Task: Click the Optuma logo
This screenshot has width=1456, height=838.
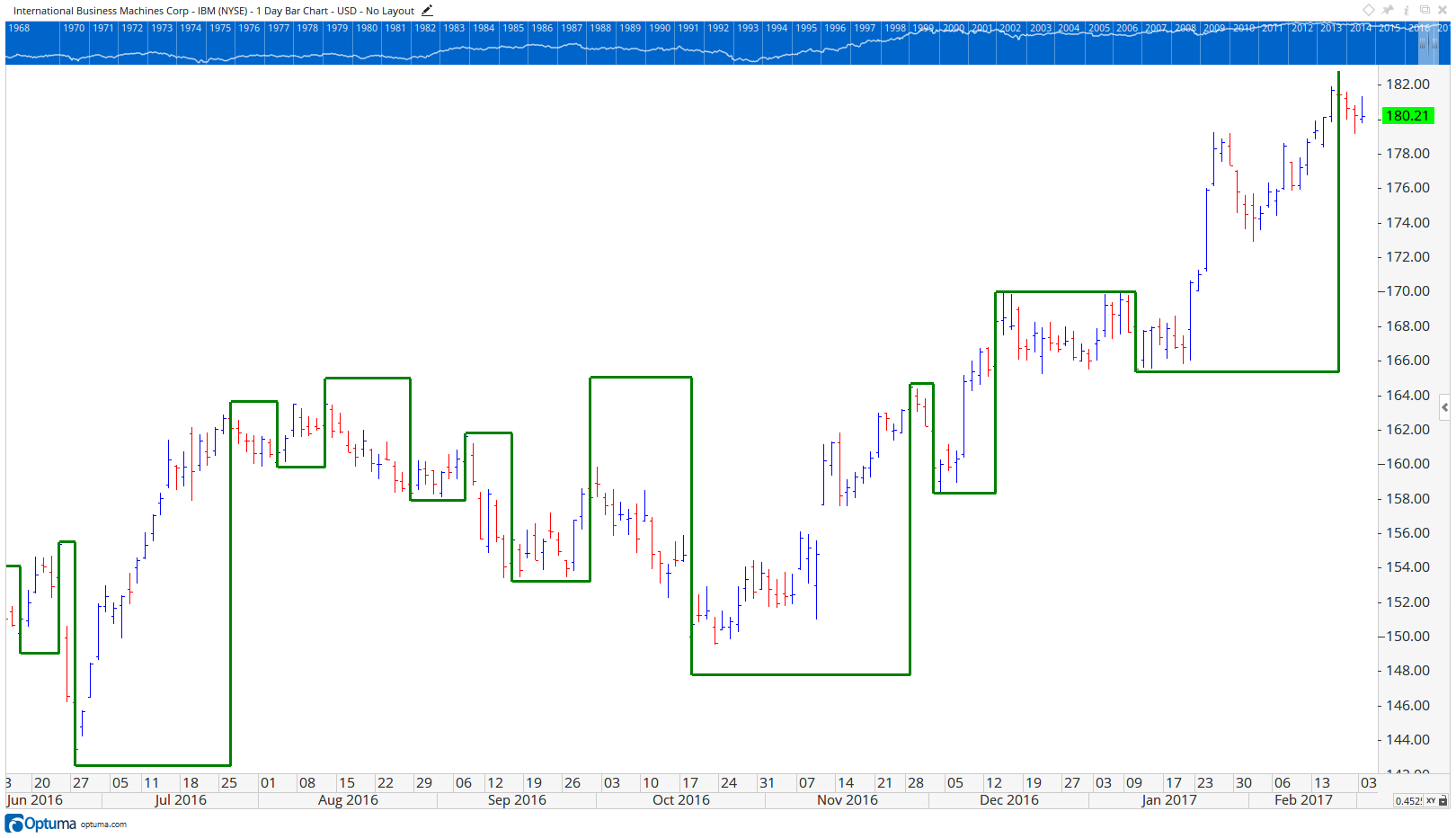Action: [40, 824]
